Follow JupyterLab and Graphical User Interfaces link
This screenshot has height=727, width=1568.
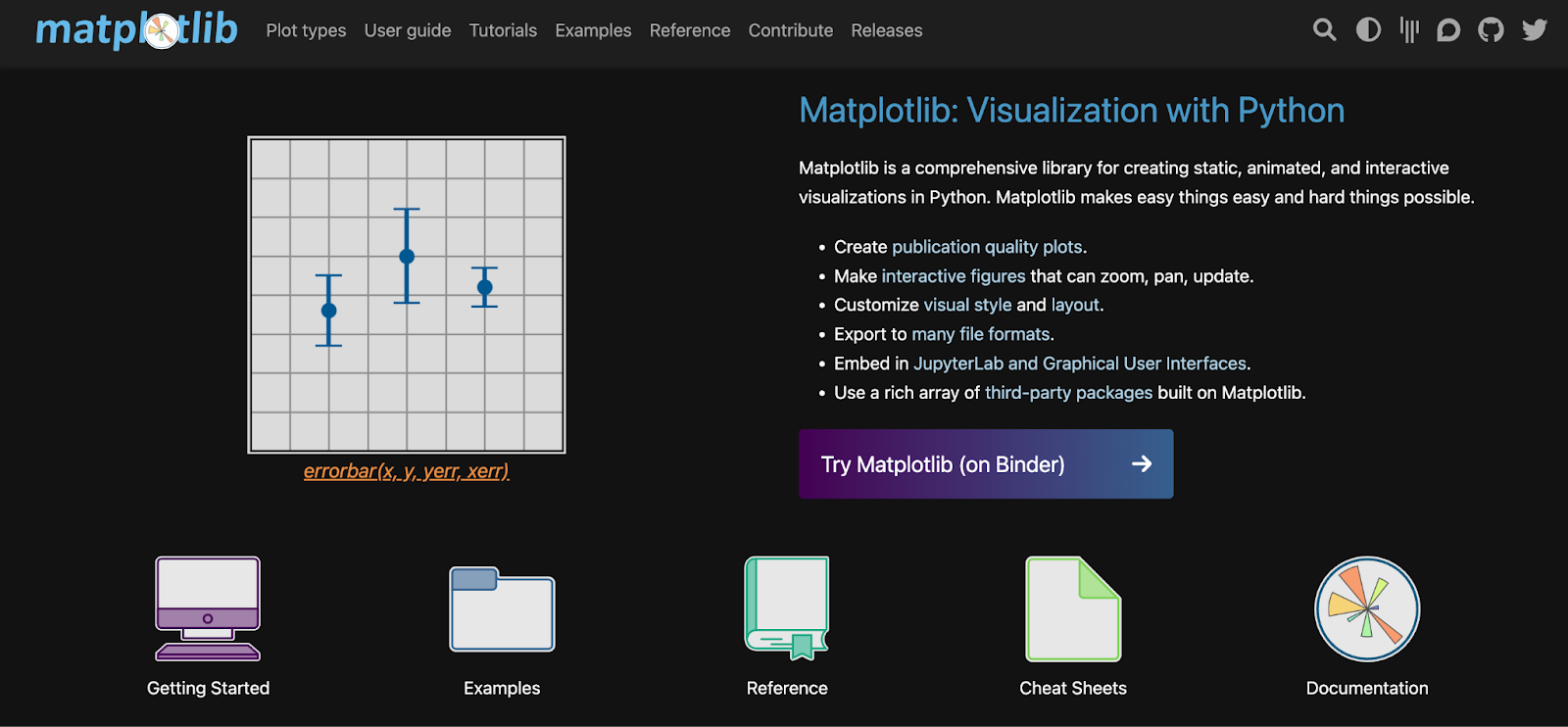point(1080,363)
